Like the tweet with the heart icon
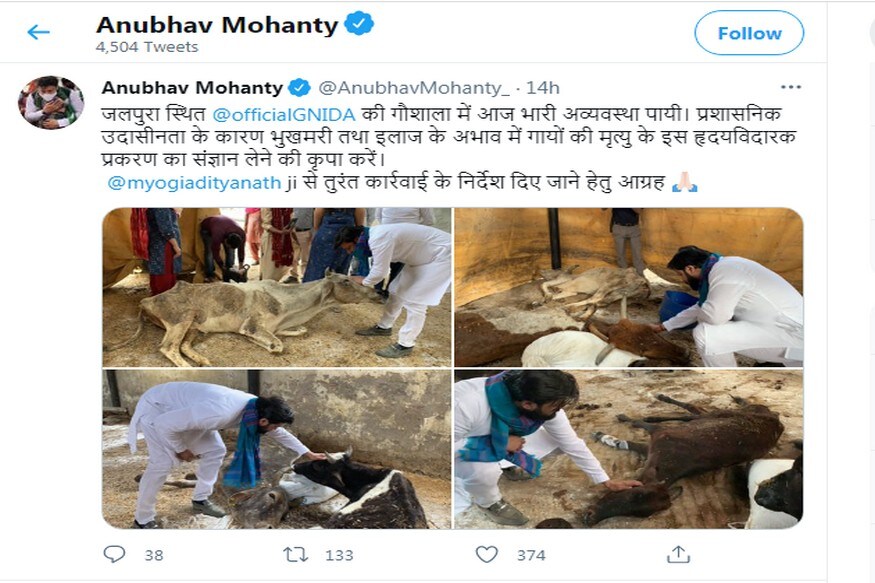This screenshot has height=583, width=875. 487,554
